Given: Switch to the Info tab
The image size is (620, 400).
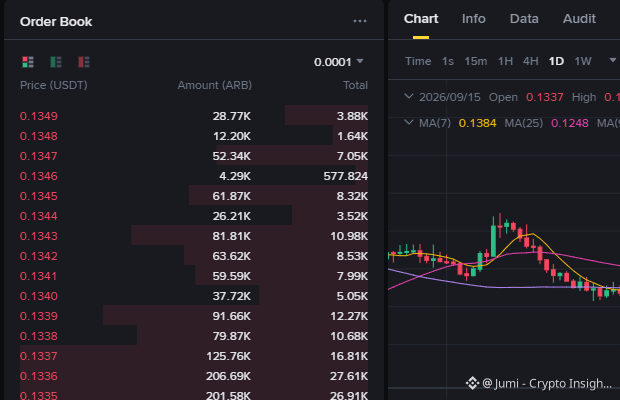Looking at the screenshot, I should pyautogui.click(x=473, y=19).
